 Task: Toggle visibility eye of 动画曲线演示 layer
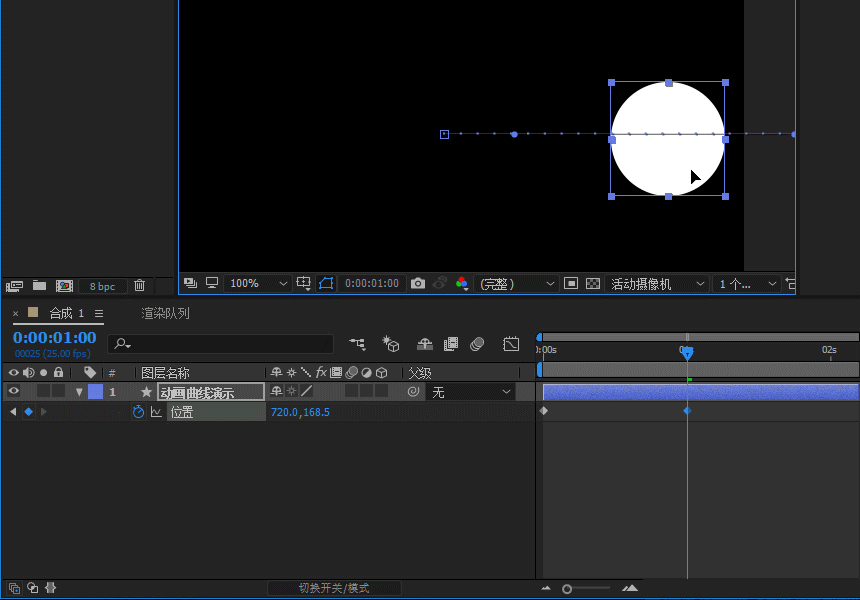(x=14, y=391)
